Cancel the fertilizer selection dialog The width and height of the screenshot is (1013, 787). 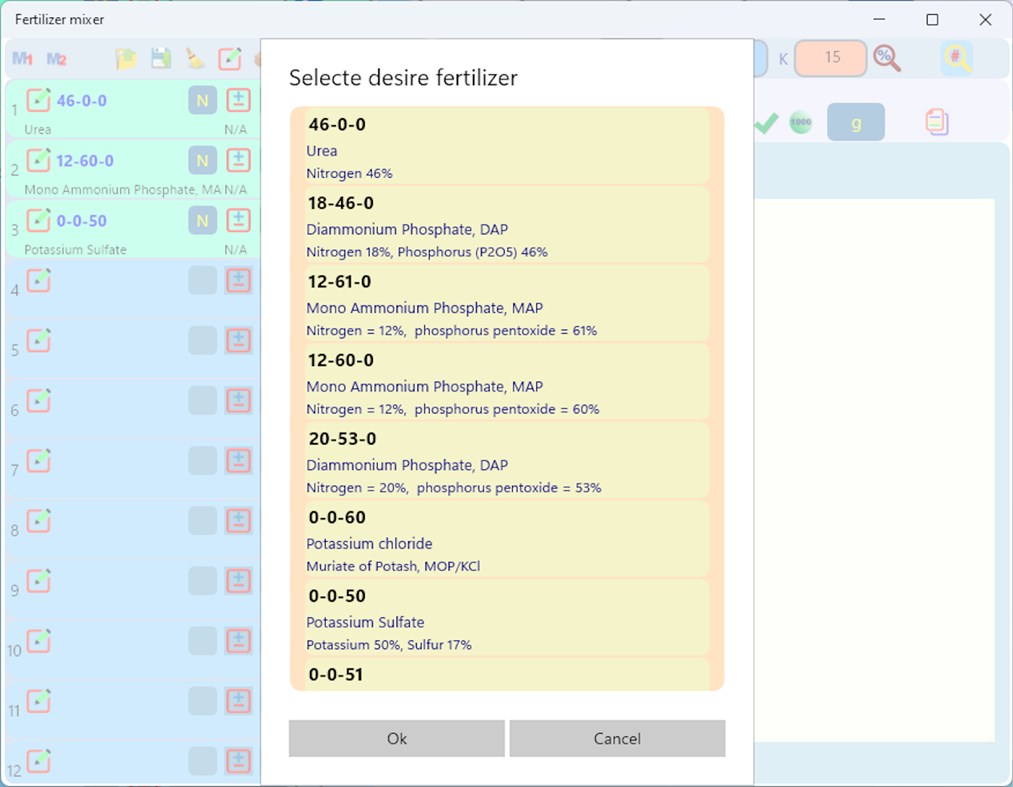617,738
